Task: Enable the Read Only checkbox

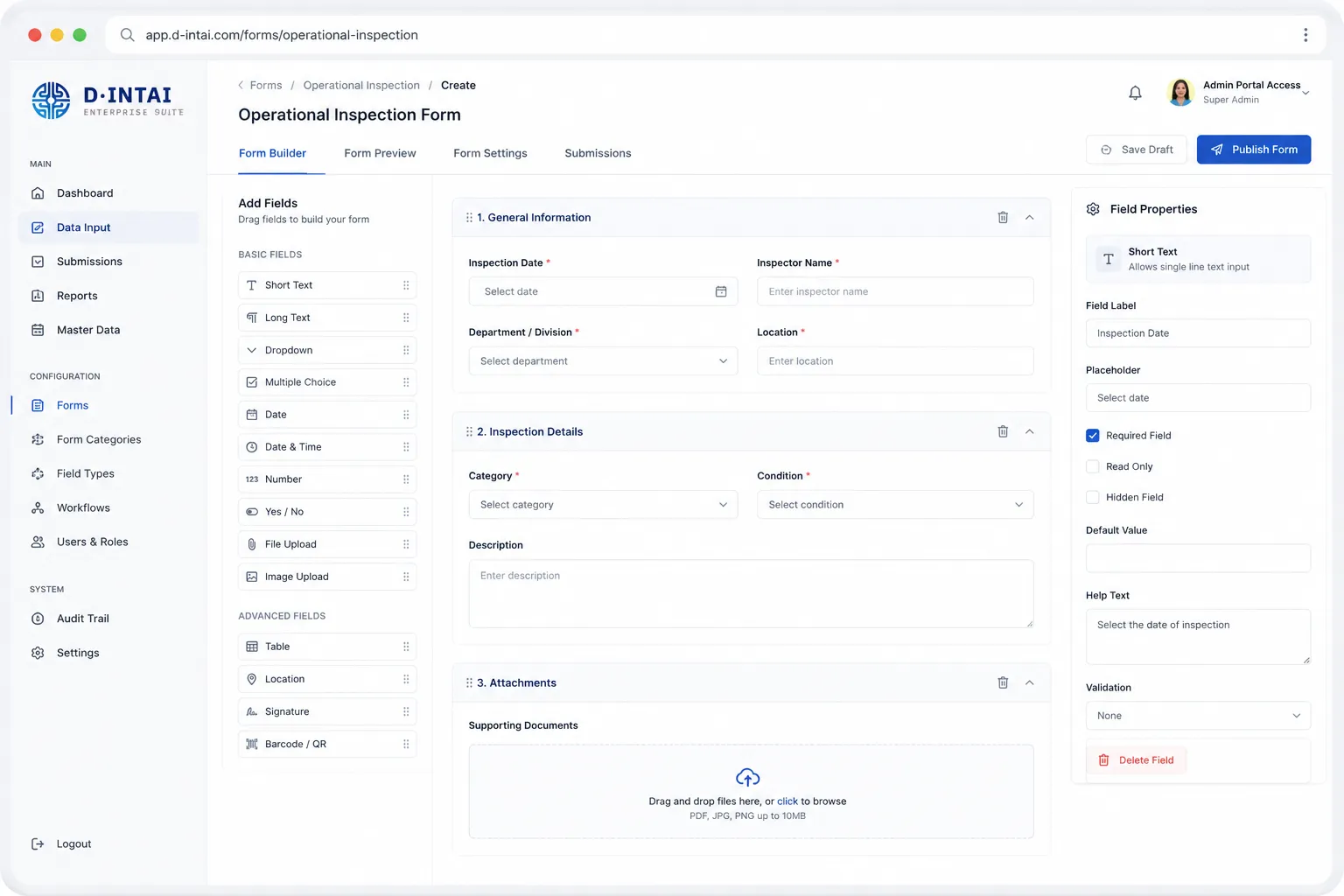Action: tap(1093, 466)
